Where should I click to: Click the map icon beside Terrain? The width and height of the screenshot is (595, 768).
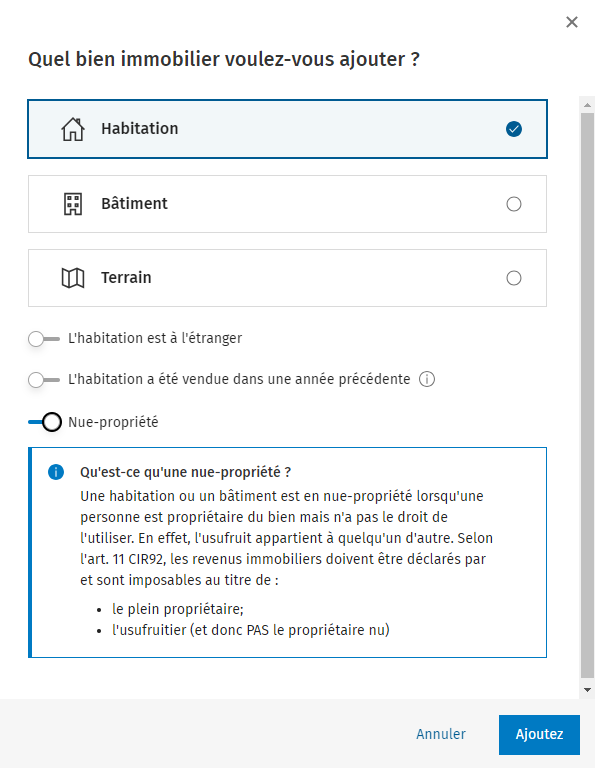click(73, 278)
